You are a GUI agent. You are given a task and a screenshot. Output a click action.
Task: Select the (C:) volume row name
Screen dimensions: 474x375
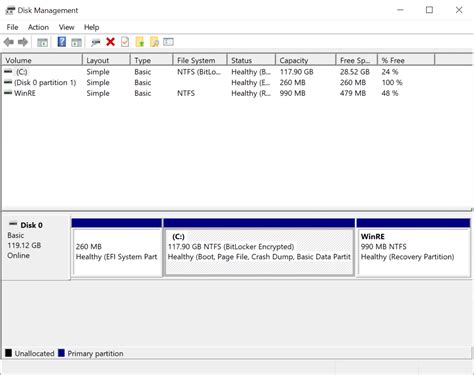pyautogui.click(x=22, y=72)
